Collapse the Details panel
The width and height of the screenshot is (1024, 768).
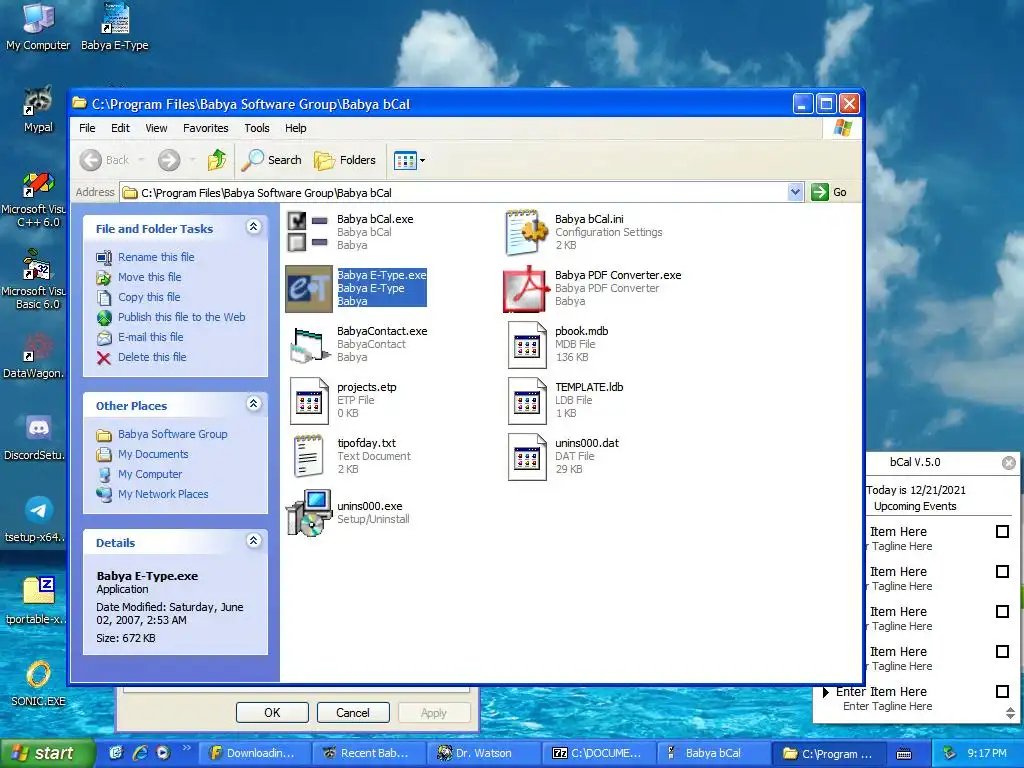[253, 541]
